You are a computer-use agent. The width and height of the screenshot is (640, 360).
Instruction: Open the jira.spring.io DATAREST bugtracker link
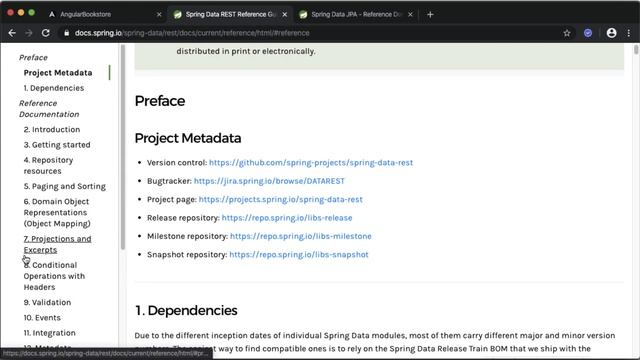tap(269, 181)
